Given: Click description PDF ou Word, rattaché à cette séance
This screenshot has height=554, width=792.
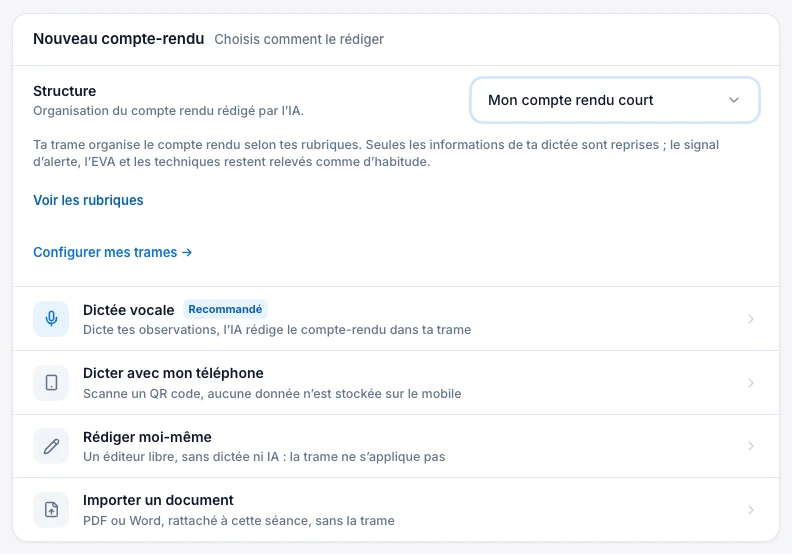Looking at the screenshot, I should coord(239,520).
